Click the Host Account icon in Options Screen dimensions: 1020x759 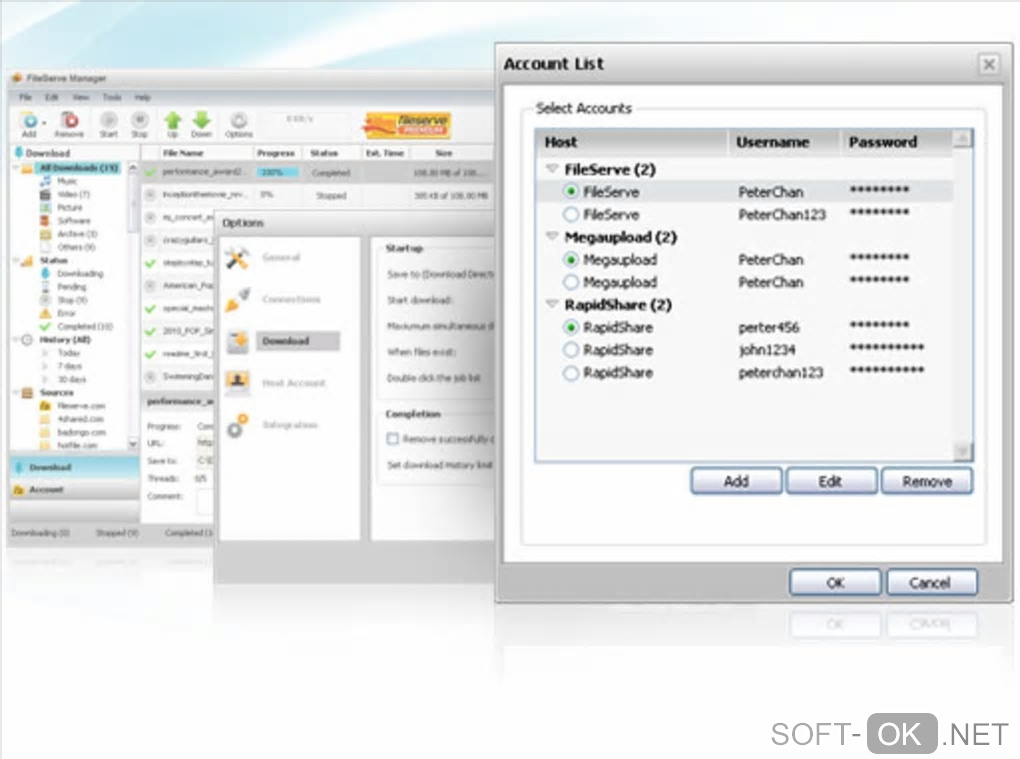pyautogui.click(x=237, y=382)
